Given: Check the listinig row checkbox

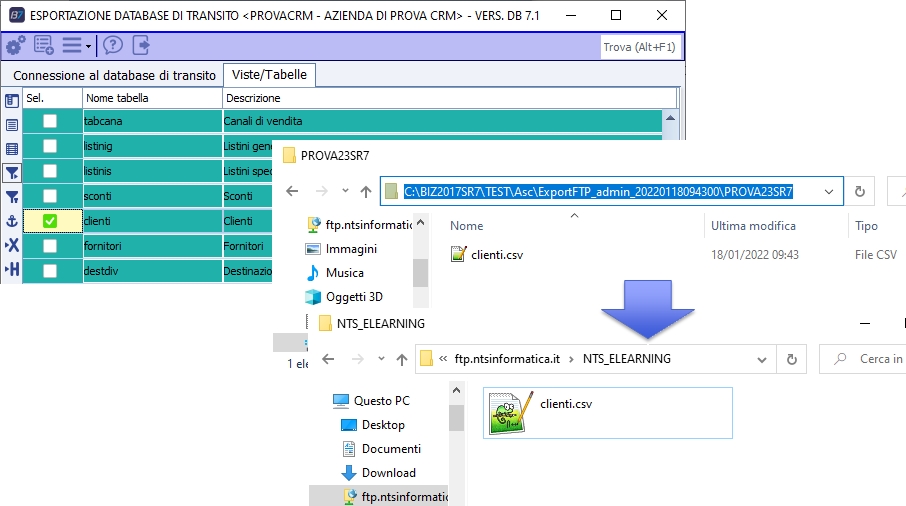Looking at the screenshot, I should pyautogui.click(x=50, y=146).
